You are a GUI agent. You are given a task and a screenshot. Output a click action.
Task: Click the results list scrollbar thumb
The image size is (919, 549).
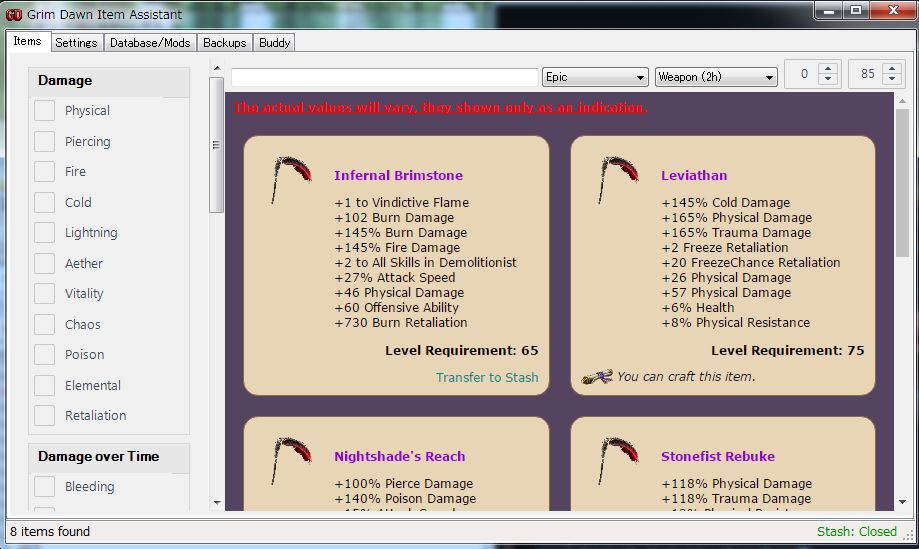pyautogui.click(x=902, y=182)
